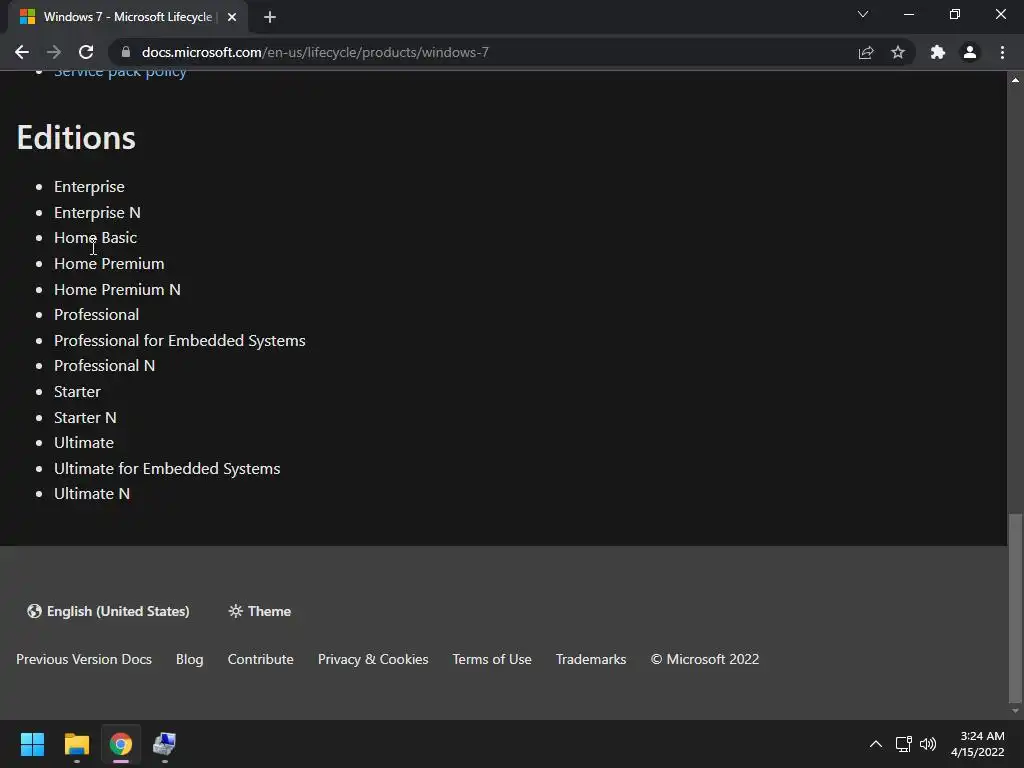The height and width of the screenshot is (768, 1024).
Task: Click Home Premium N list item
Action: point(117,289)
